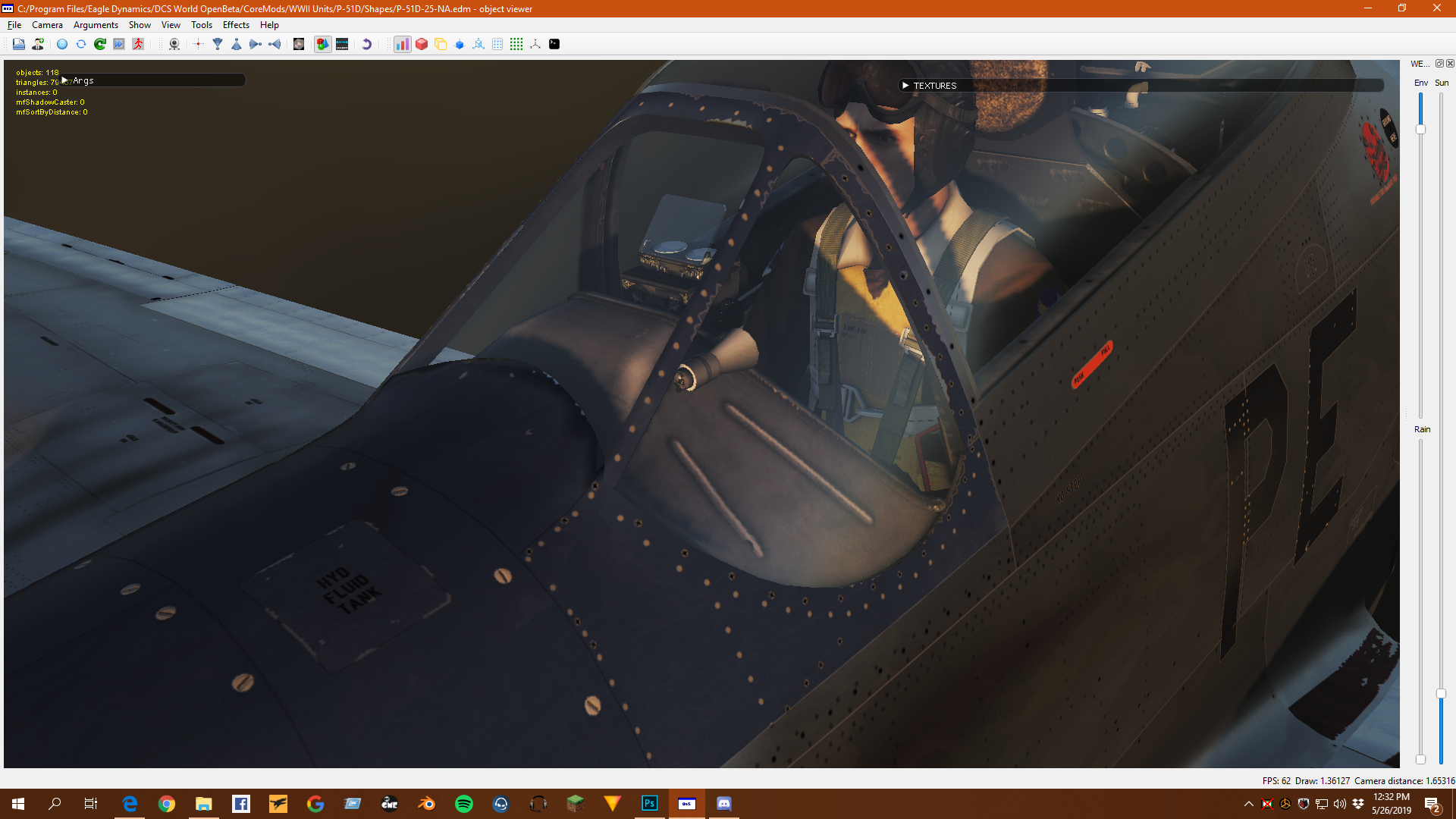This screenshot has height=819, width=1456.
Task: Click the add pilot figure icon
Action: coord(38,44)
